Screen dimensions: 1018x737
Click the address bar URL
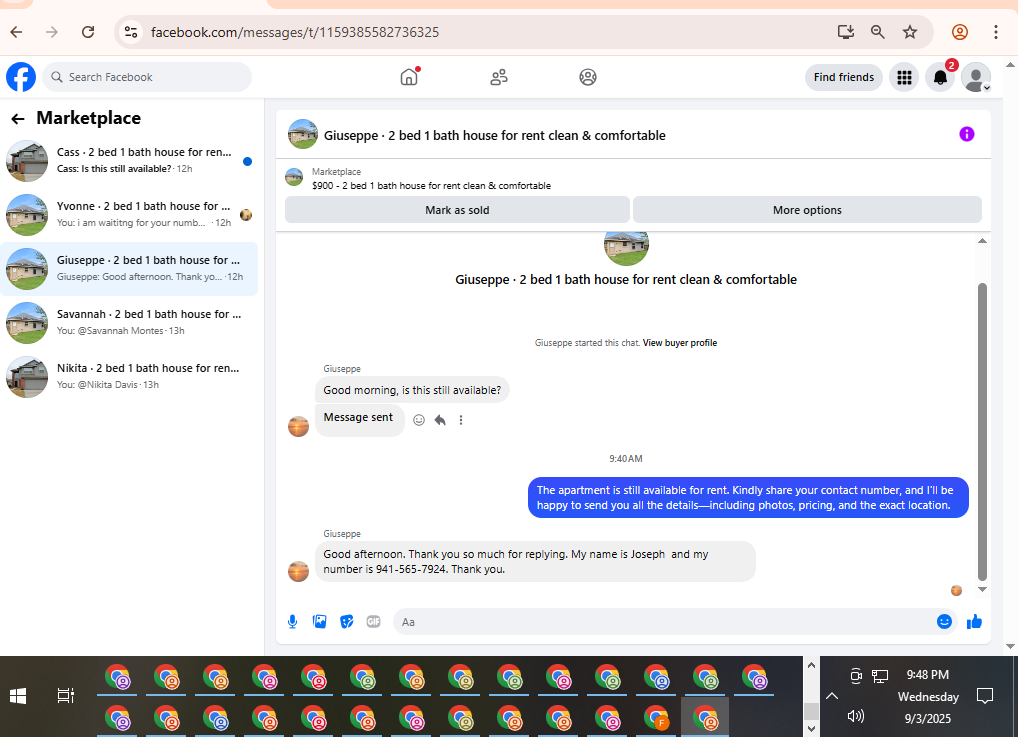pos(295,32)
